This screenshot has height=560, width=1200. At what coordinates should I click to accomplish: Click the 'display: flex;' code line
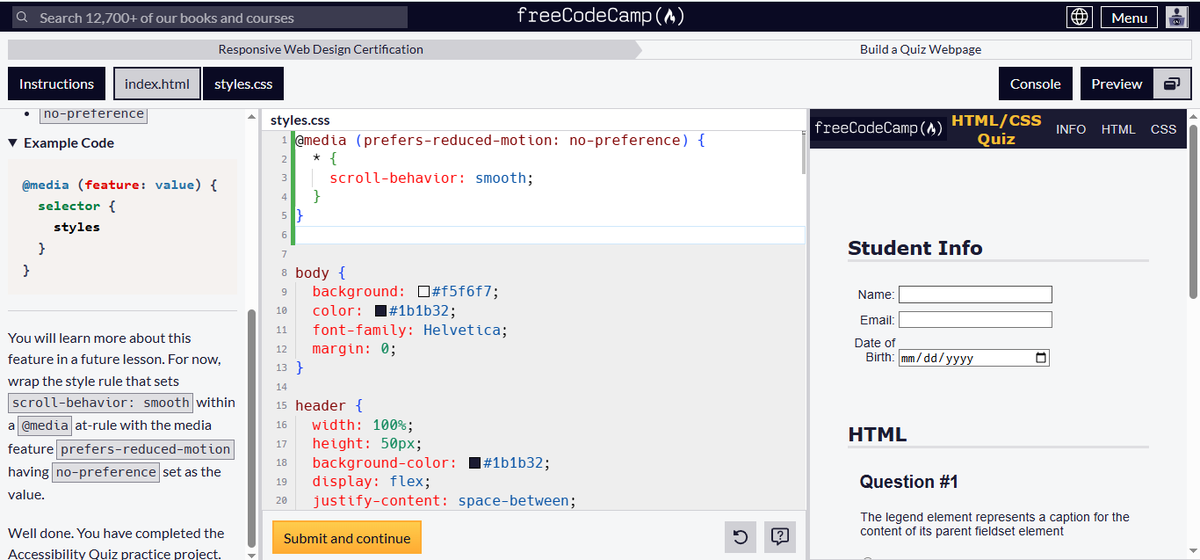pyautogui.click(x=371, y=482)
